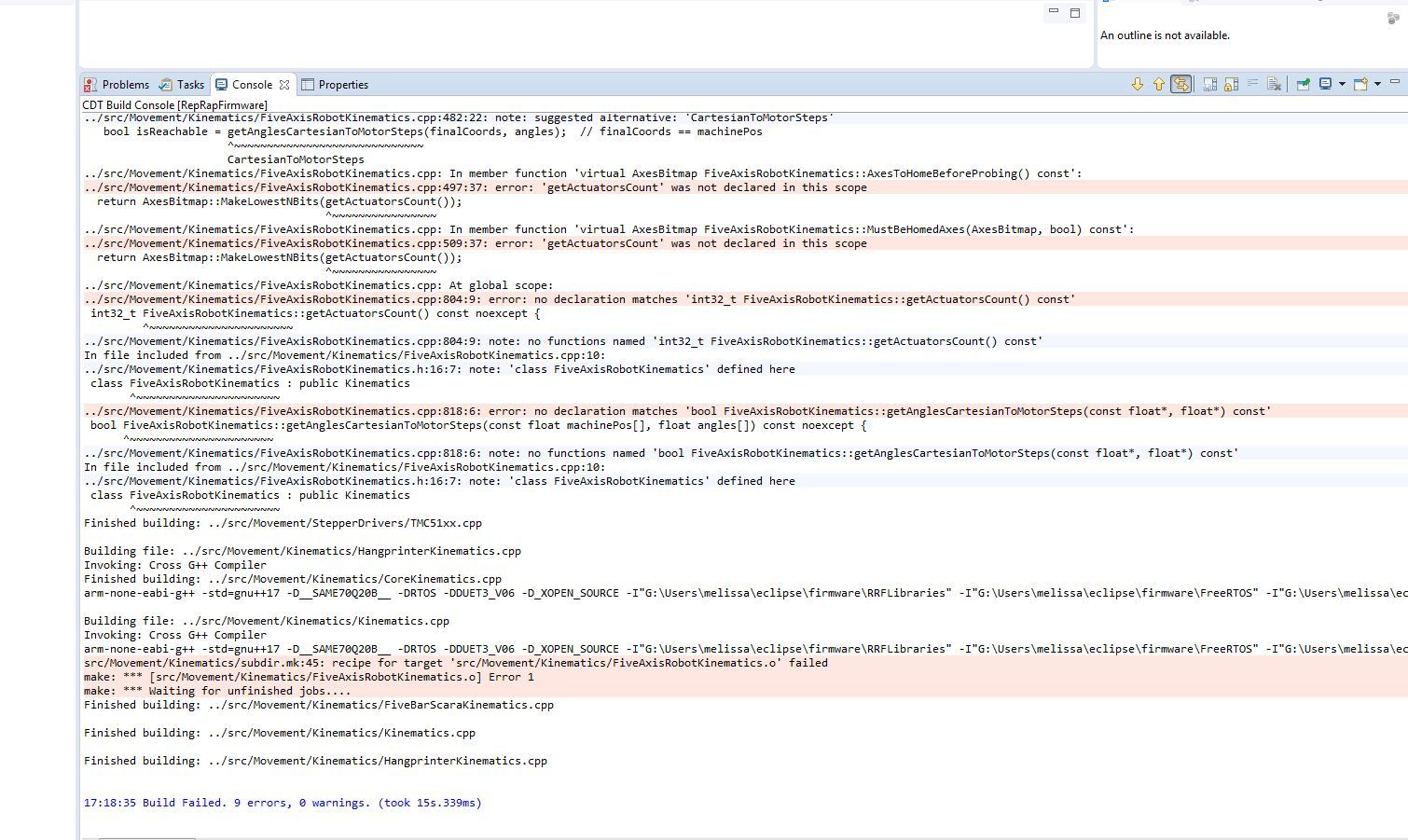Click the 'make: *** [..FiveAxisRobotKinematics.o] Error 1' line
This screenshot has height=840, width=1408.
point(309,677)
